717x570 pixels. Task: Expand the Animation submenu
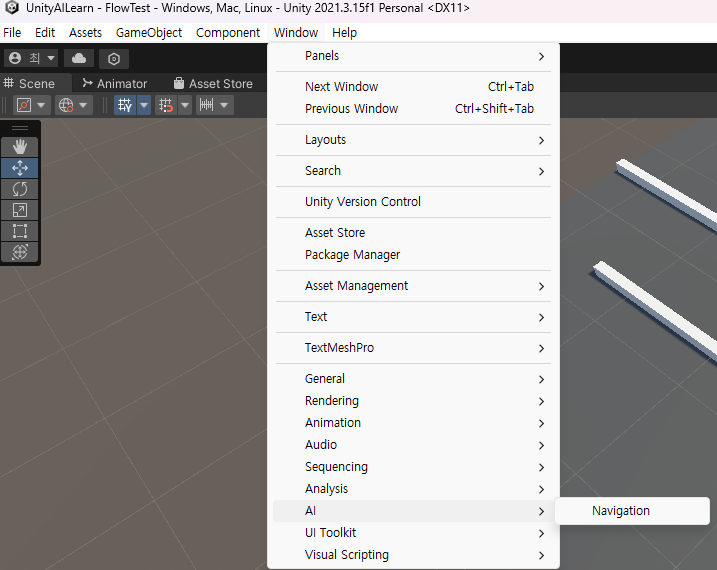tap(413, 423)
